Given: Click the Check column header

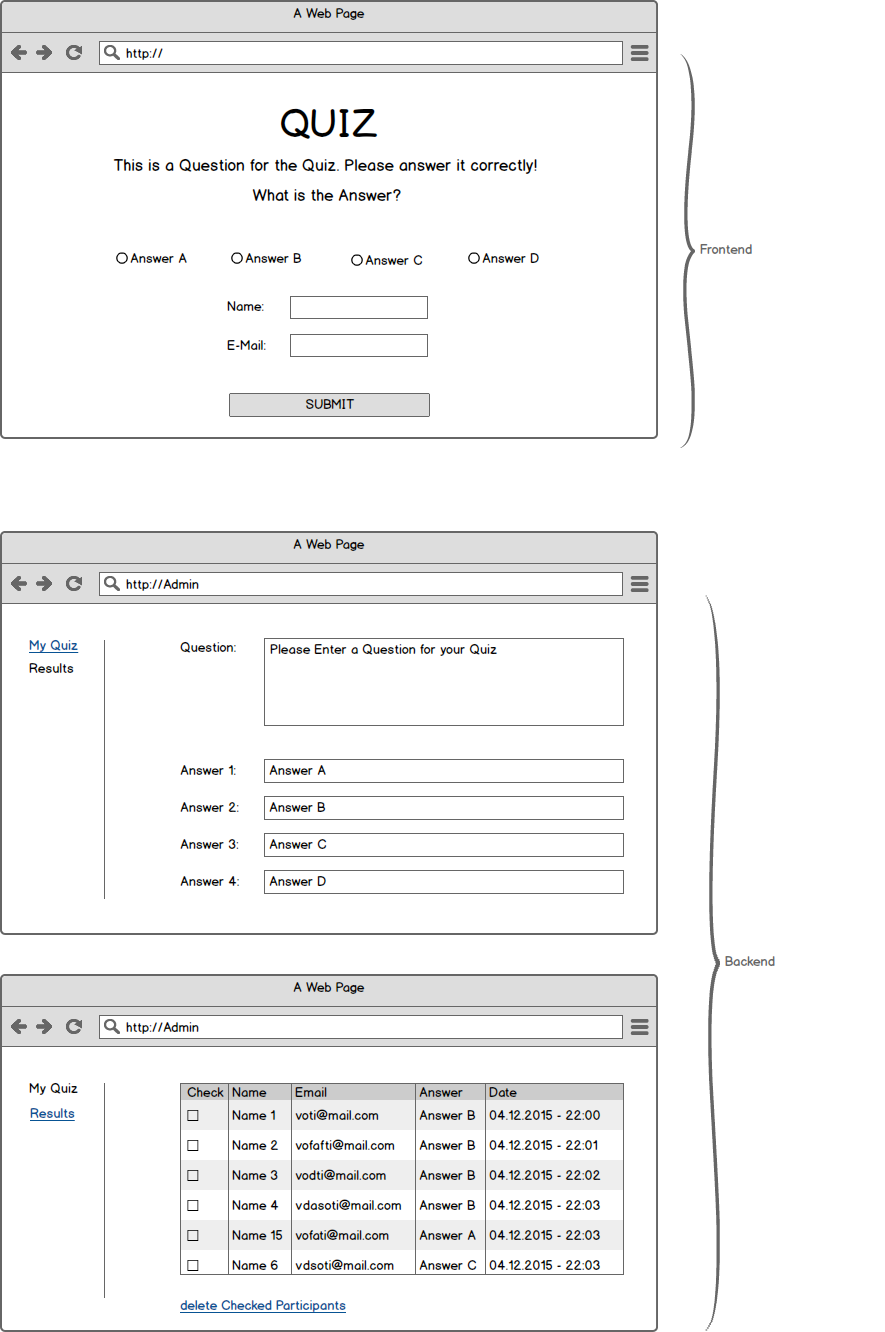Looking at the screenshot, I should pos(205,1092).
